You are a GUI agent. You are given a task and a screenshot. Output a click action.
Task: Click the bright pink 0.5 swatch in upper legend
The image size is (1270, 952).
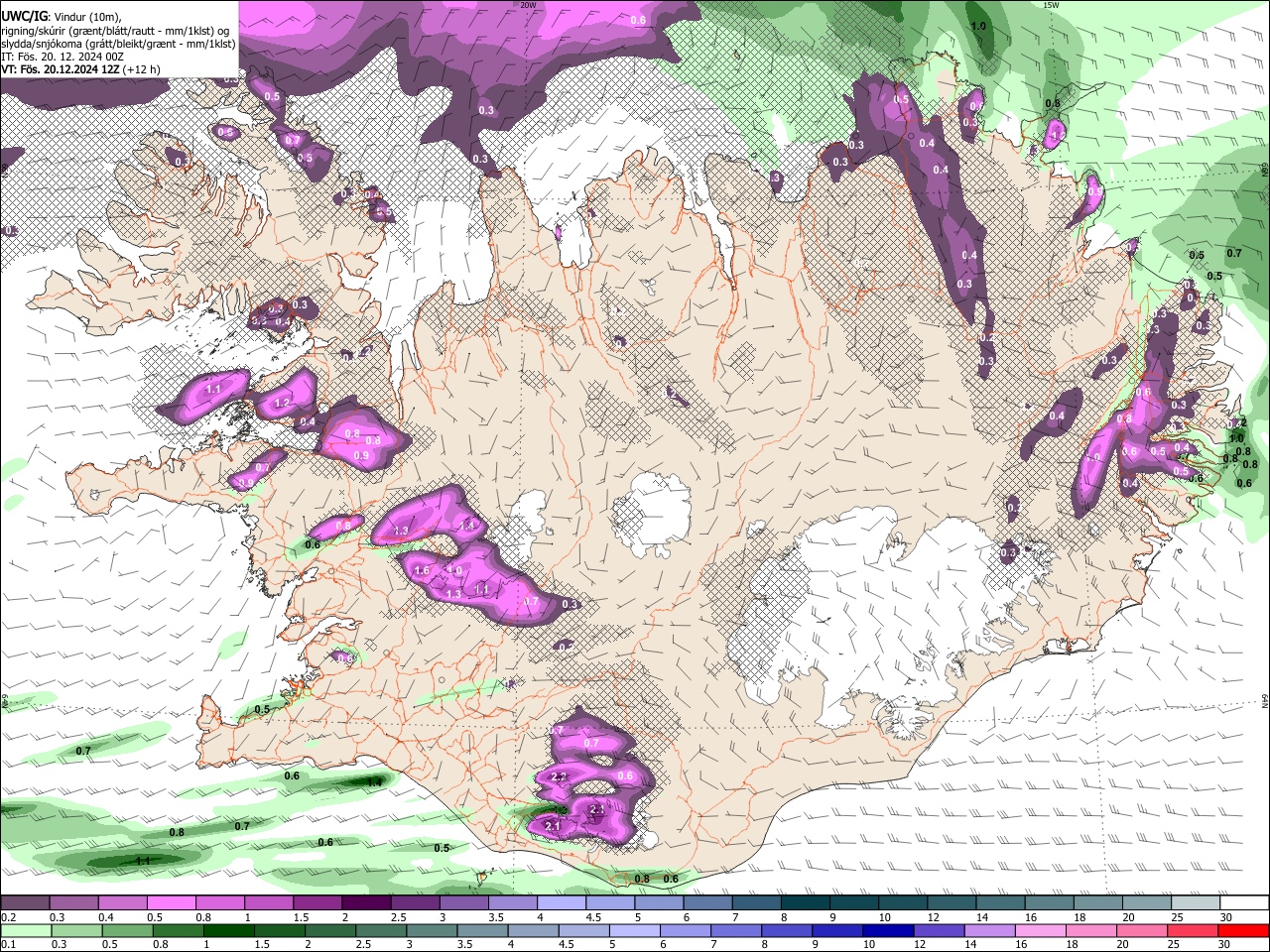click(171, 902)
